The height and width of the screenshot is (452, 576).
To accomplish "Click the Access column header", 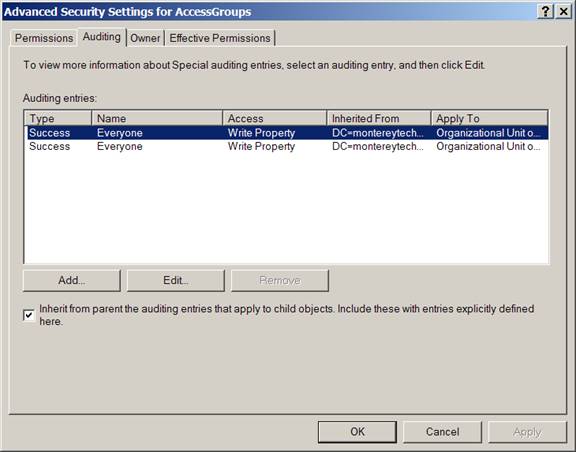I will point(274,118).
